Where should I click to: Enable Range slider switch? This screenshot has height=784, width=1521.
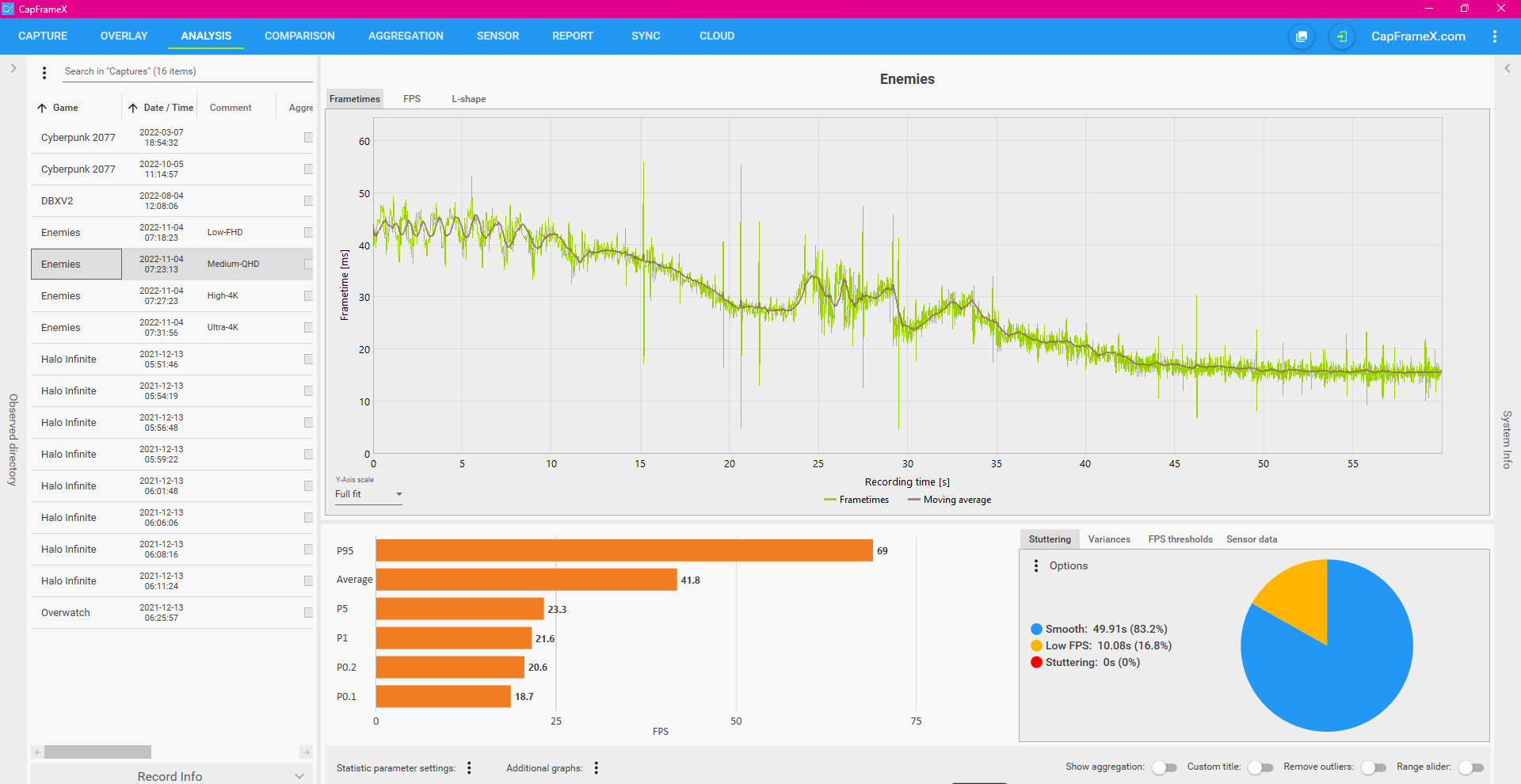[1470, 767]
